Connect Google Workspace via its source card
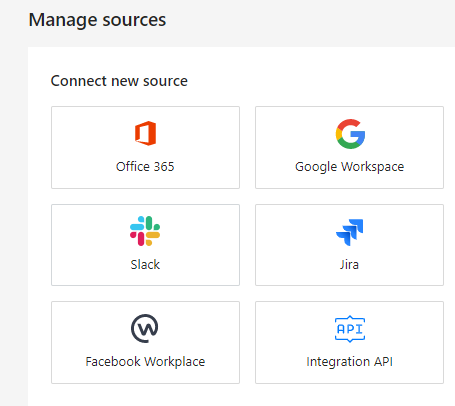 [349, 147]
